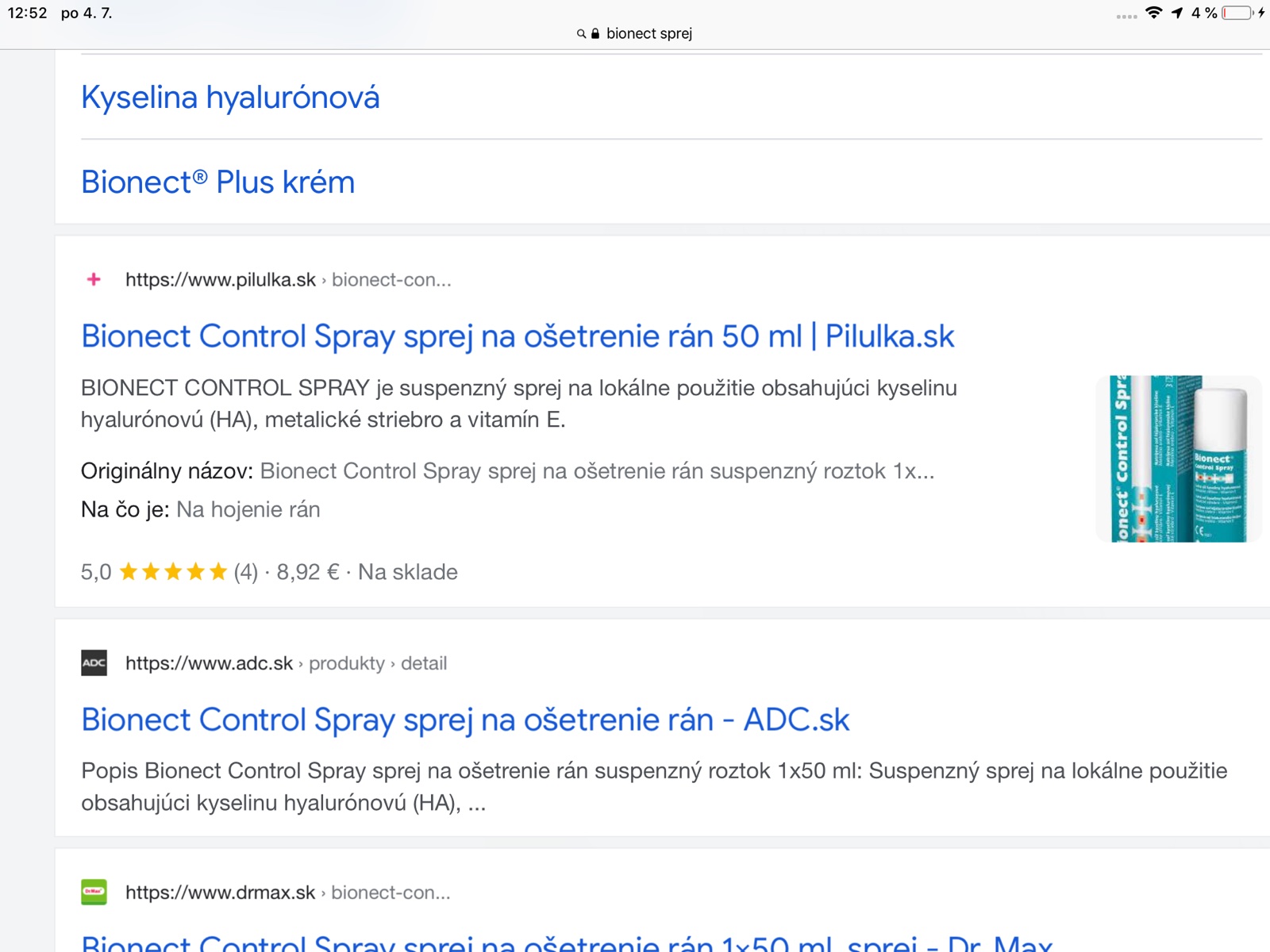Tap the clock time in status bar
The height and width of the screenshot is (952, 1270).
tap(28, 13)
